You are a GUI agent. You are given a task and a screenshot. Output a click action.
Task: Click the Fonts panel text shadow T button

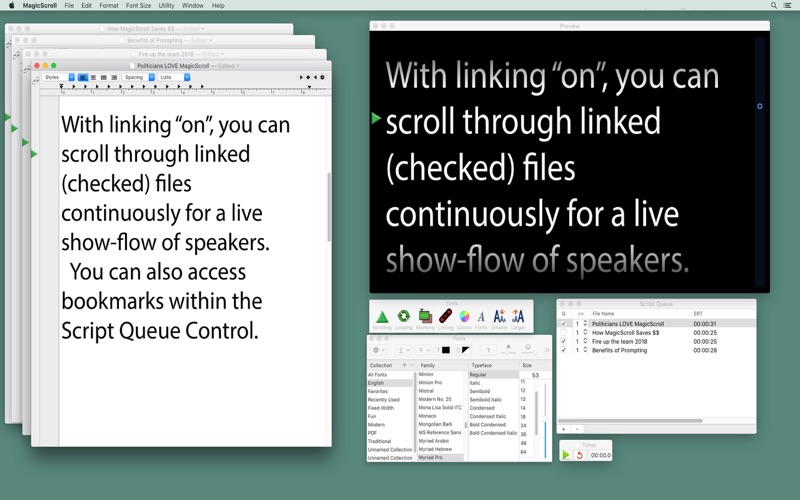point(488,350)
